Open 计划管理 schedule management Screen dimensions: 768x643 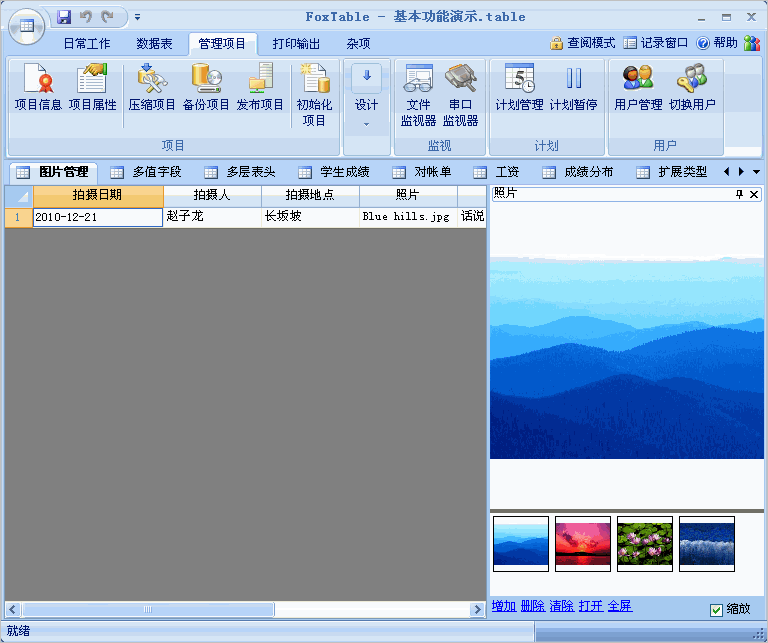(519, 87)
